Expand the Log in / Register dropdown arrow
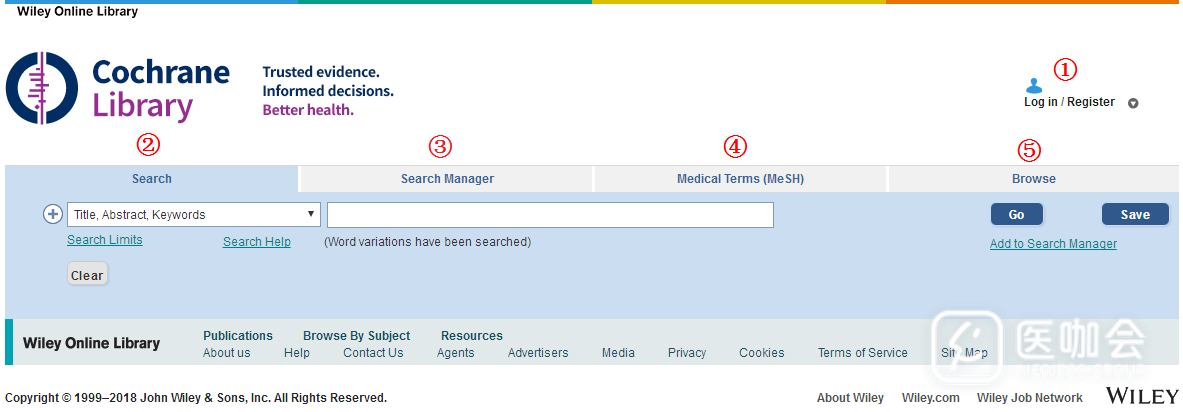This screenshot has width=1183, height=412. [1133, 103]
